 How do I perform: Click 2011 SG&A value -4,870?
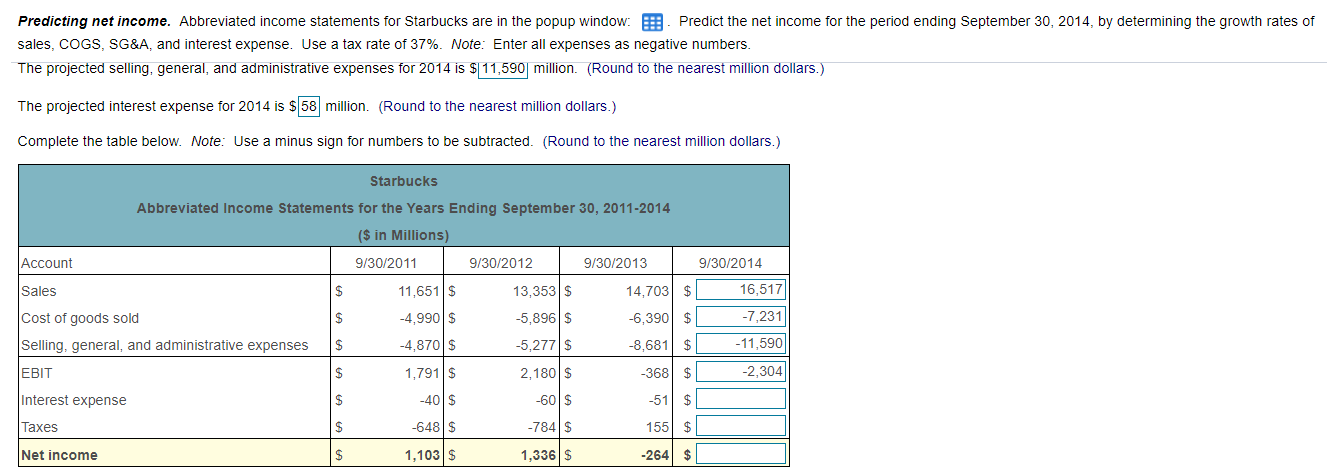click(x=420, y=345)
